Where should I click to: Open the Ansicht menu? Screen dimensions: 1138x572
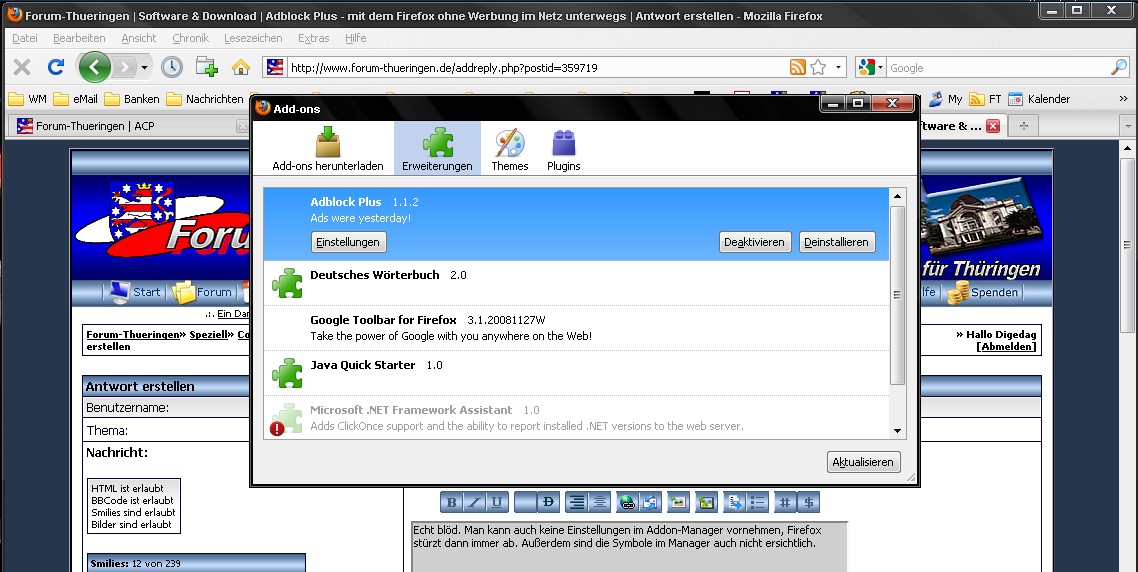pyautogui.click(x=139, y=38)
